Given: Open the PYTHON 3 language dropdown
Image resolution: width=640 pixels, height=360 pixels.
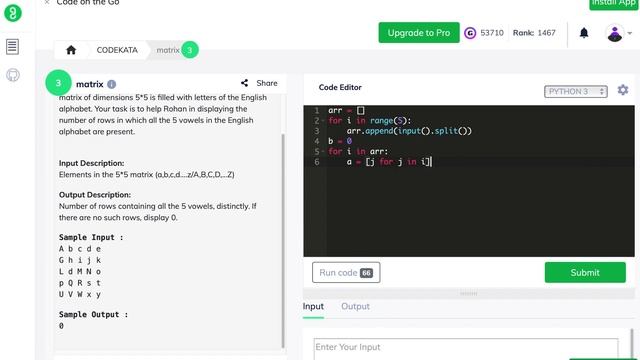Looking at the screenshot, I should point(576,91).
